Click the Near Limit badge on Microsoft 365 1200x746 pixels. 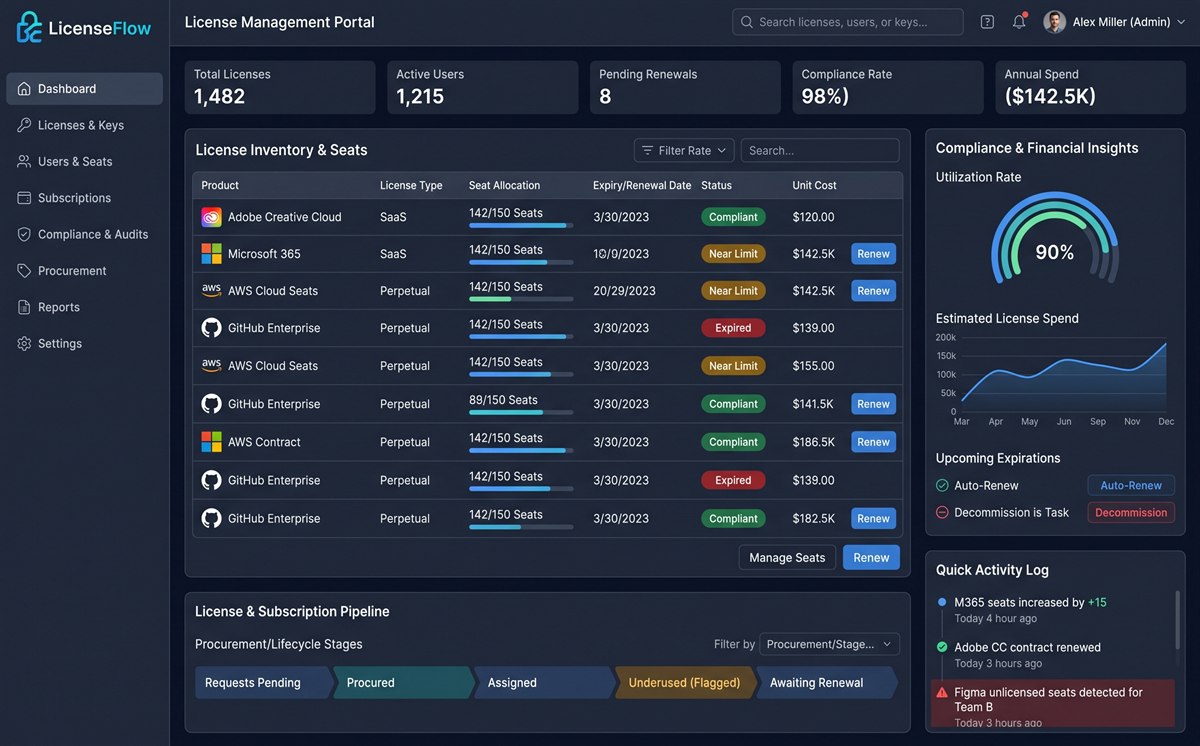[733, 254]
